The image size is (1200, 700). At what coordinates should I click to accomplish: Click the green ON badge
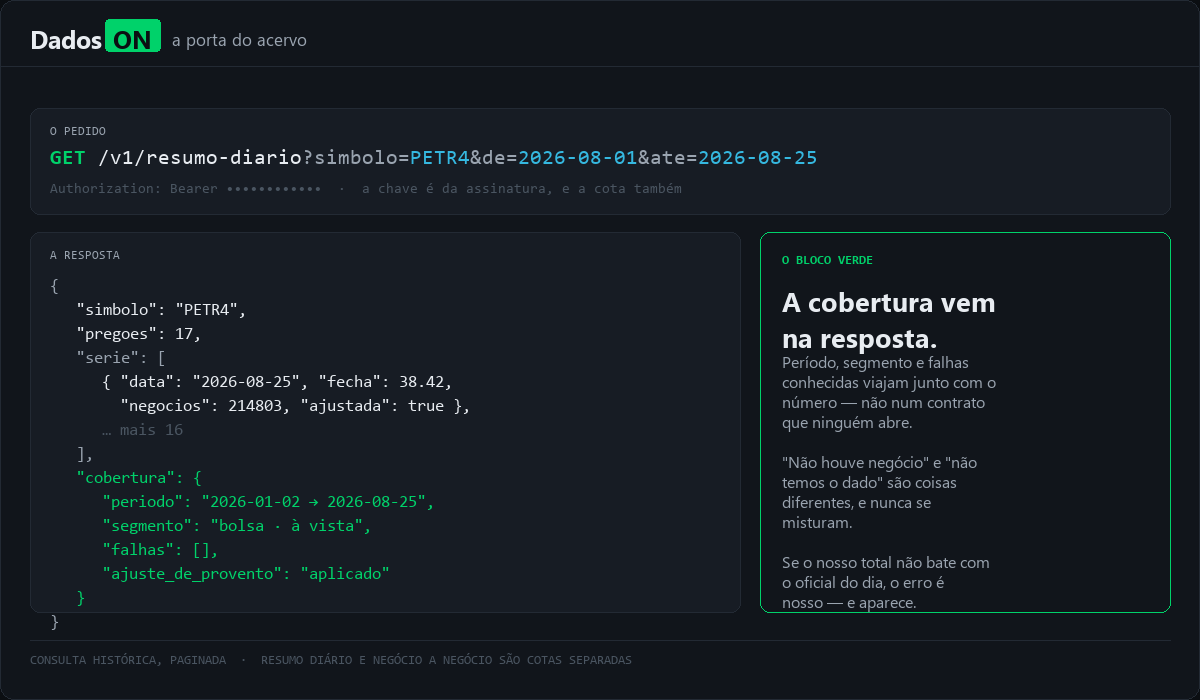133,36
